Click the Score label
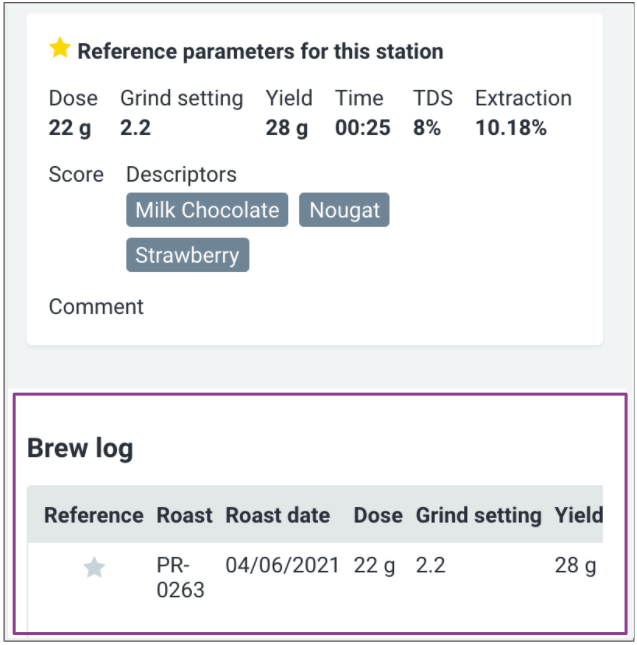Viewport: 637px width, 645px height. pos(76,174)
